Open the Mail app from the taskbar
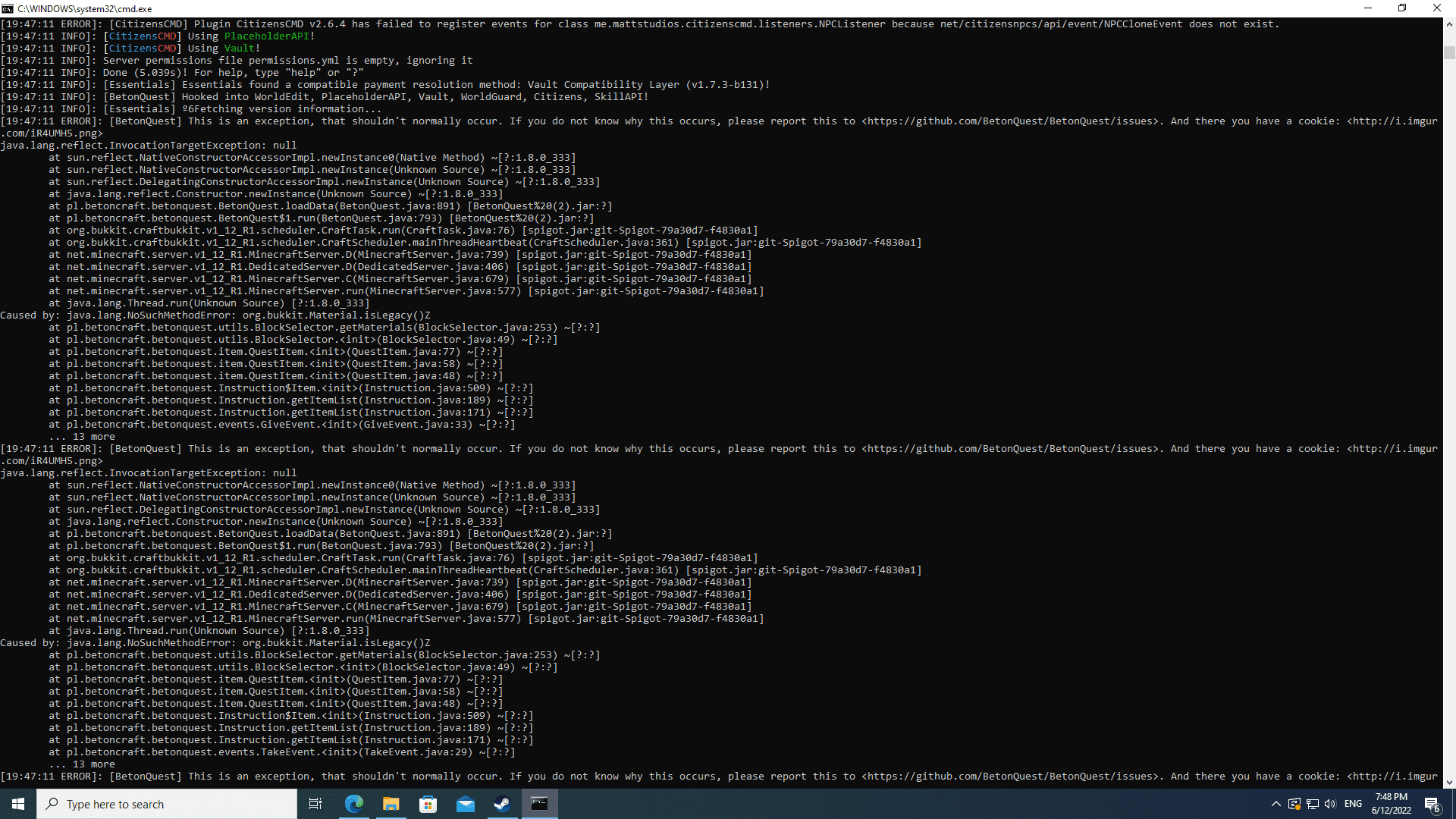1456x819 pixels. click(466, 804)
